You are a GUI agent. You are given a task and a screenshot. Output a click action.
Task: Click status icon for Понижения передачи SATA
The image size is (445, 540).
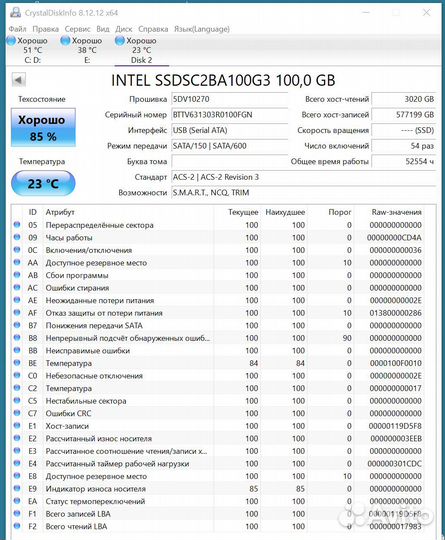17,325
